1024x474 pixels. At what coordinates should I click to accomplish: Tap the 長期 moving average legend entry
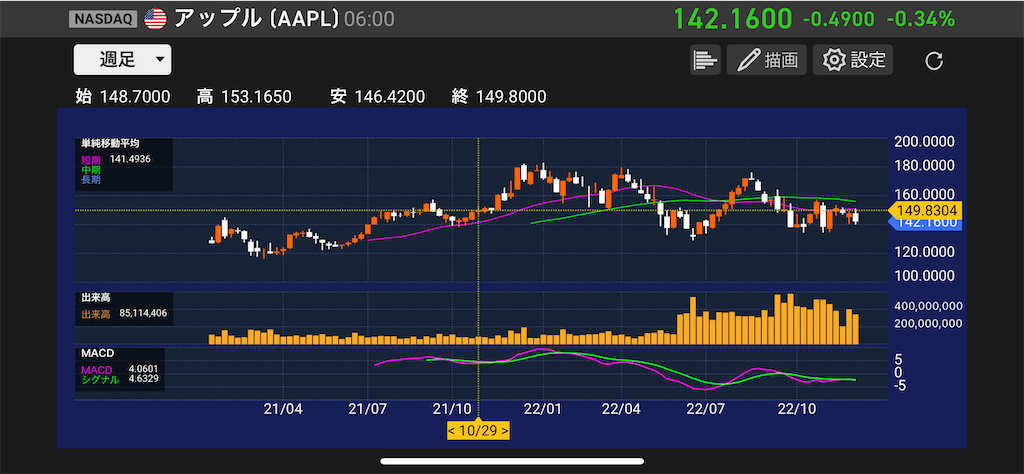91,179
